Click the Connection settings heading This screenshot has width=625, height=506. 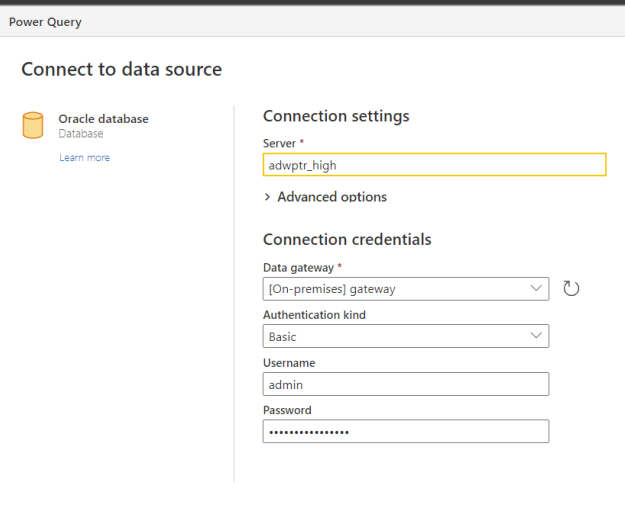(x=335, y=116)
